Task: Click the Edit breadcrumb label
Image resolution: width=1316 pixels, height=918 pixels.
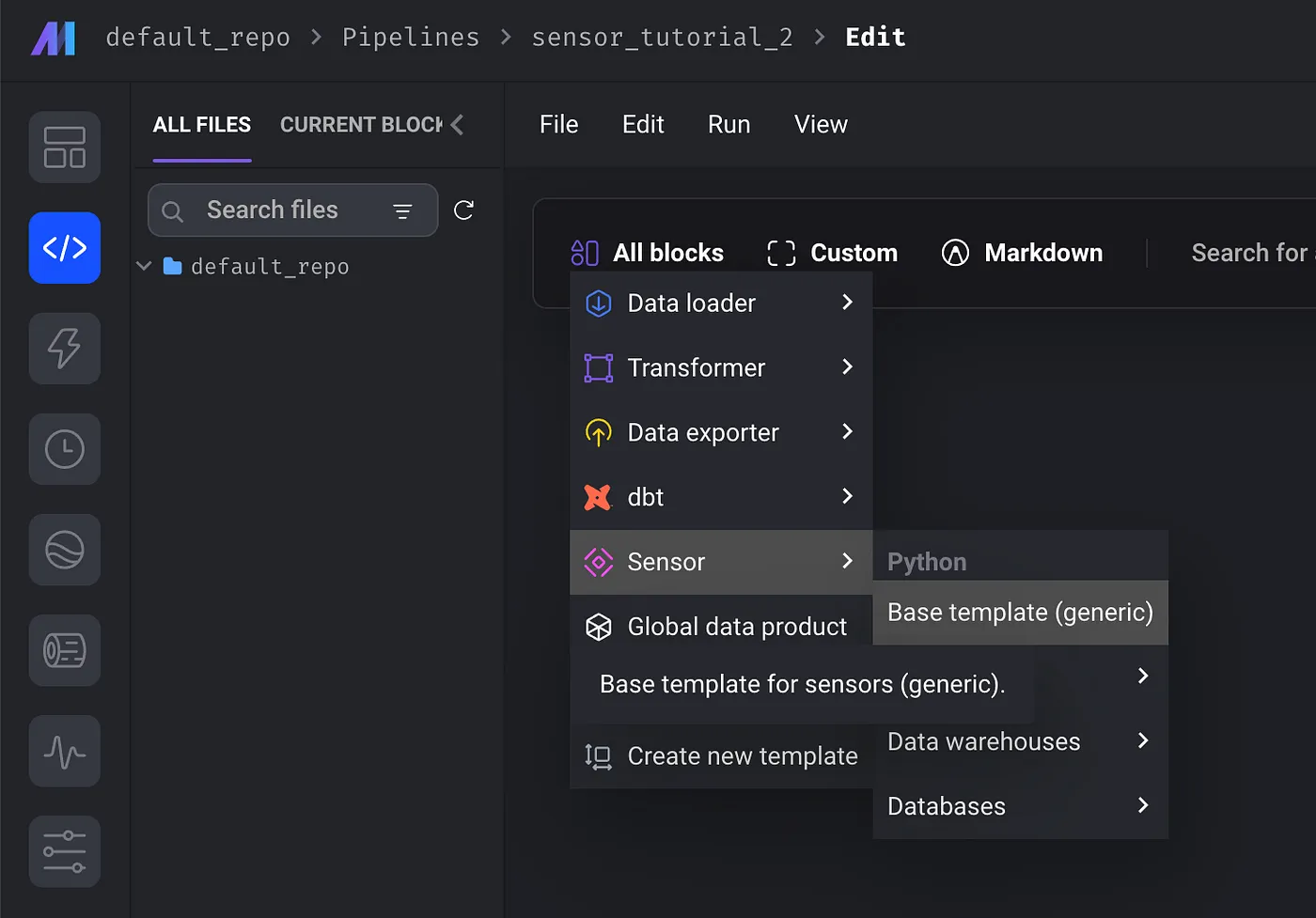Action: point(875,38)
